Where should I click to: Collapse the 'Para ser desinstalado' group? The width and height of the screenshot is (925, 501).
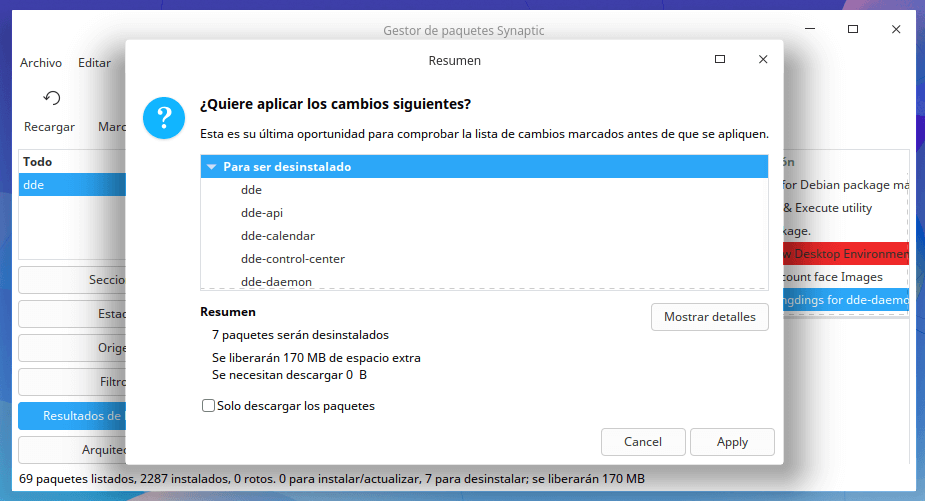(x=211, y=167)
